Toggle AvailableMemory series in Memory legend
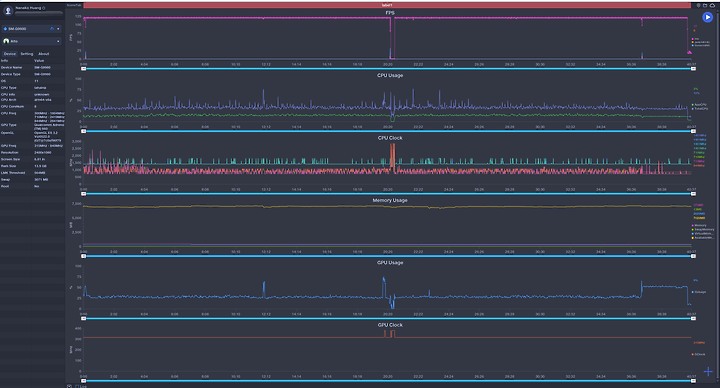 click(x=703, y=238)
